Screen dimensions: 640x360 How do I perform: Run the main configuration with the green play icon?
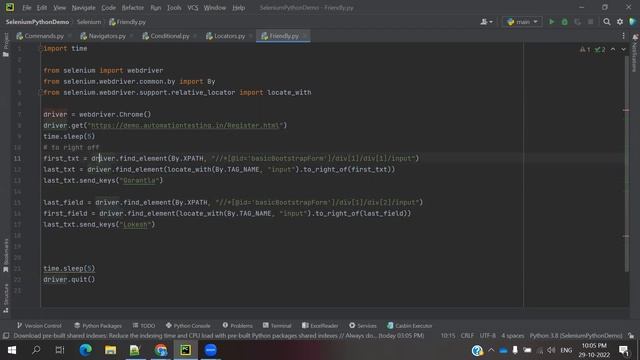tap(551, 22)
